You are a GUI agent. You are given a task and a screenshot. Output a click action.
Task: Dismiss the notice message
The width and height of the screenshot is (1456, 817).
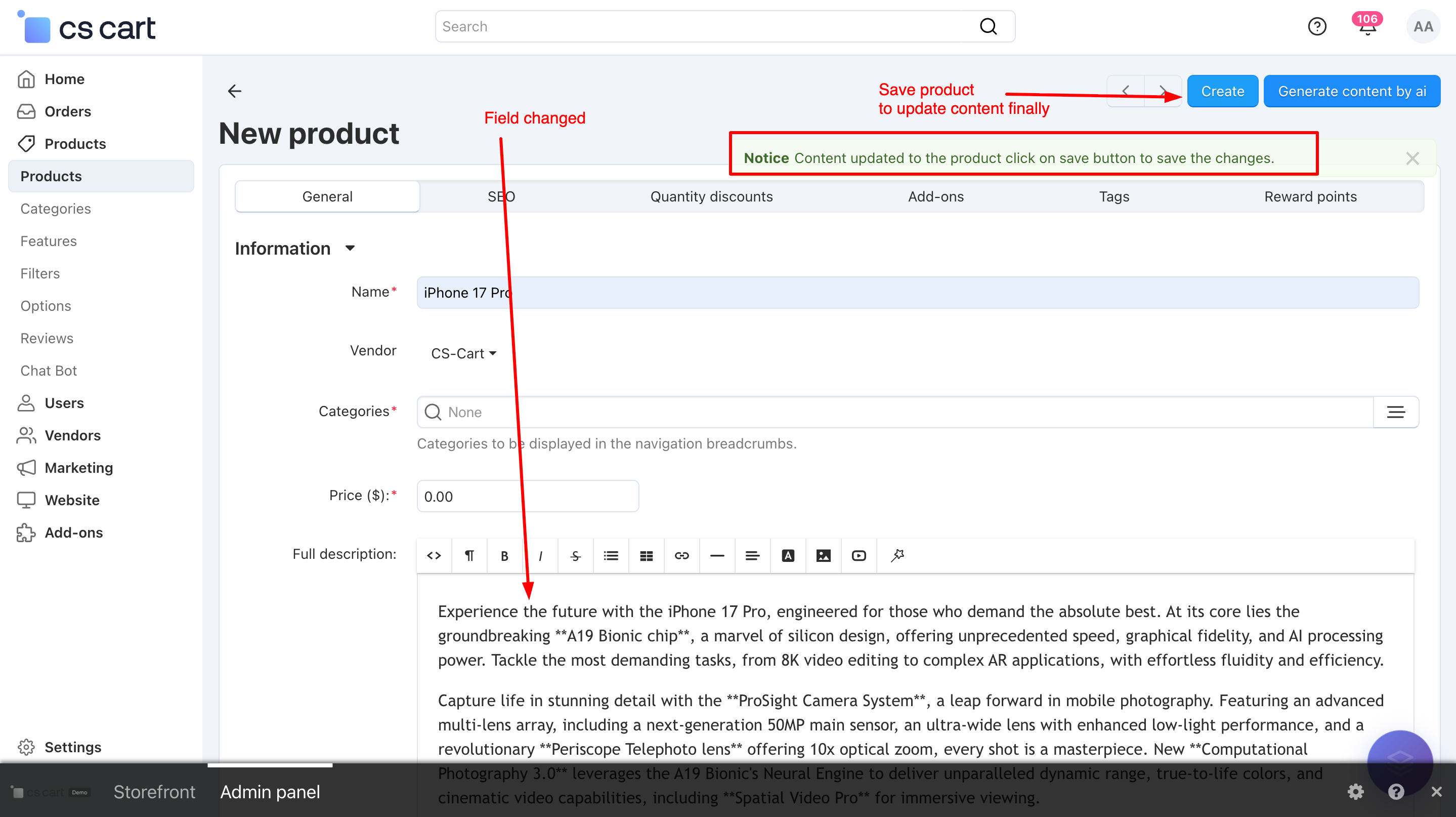1412,158
